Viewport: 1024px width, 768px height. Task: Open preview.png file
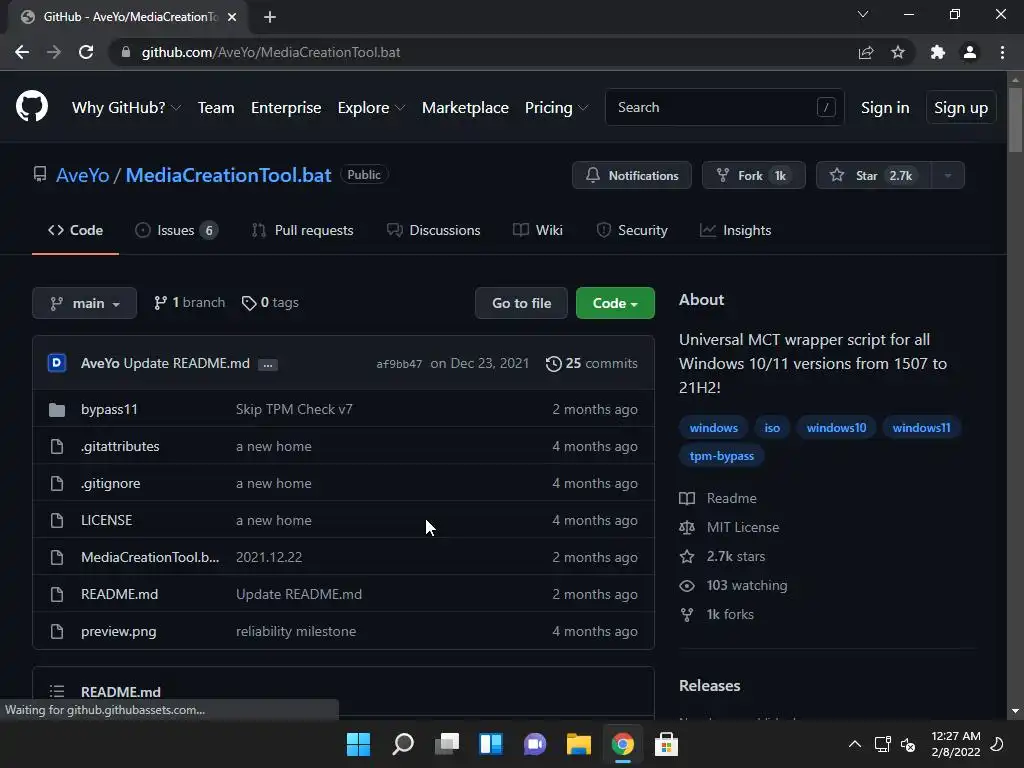coord(118,632)
